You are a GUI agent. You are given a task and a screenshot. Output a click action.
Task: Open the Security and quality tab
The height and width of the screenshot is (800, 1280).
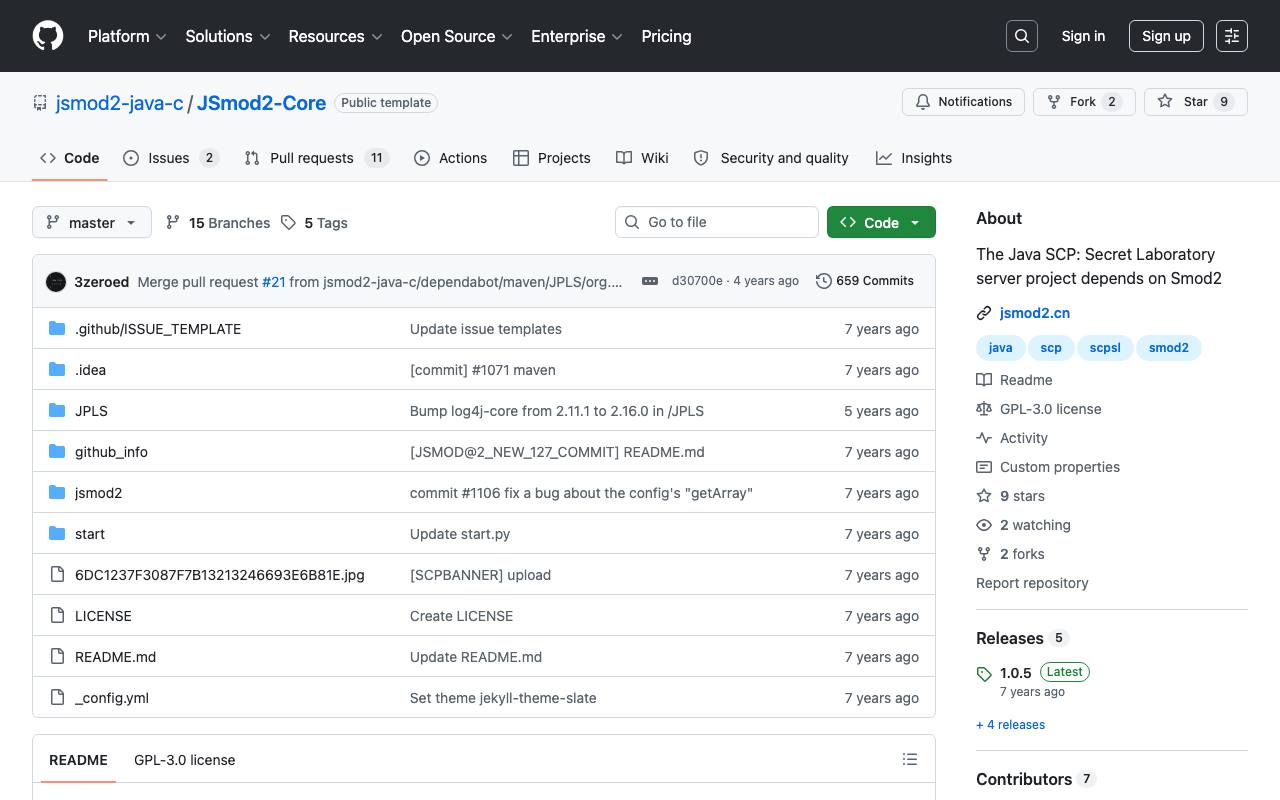click(771, 158)
